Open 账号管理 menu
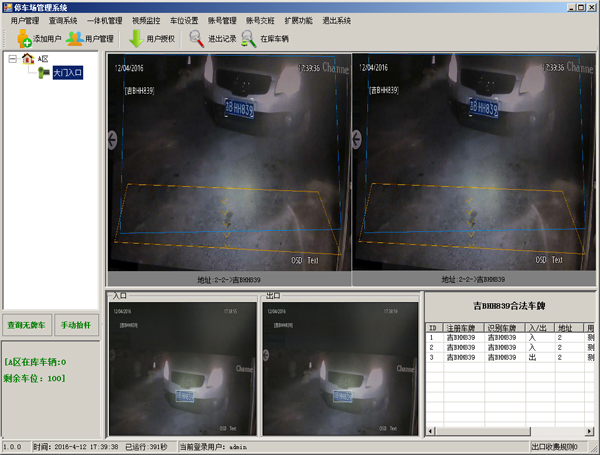This screenshot has width=600, height=455. pos(222,21)
